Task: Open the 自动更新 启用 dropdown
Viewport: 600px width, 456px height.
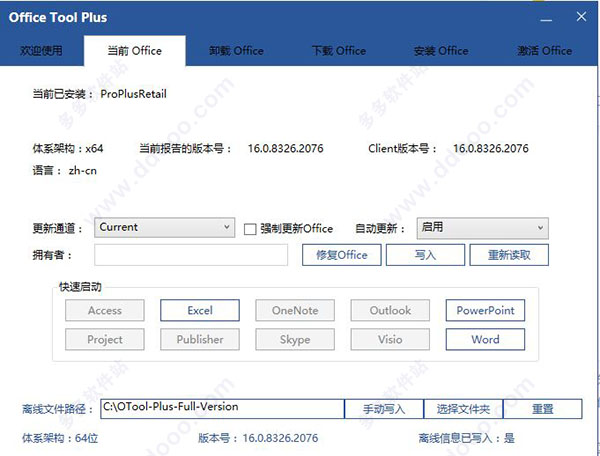Action: click(483, 228)
